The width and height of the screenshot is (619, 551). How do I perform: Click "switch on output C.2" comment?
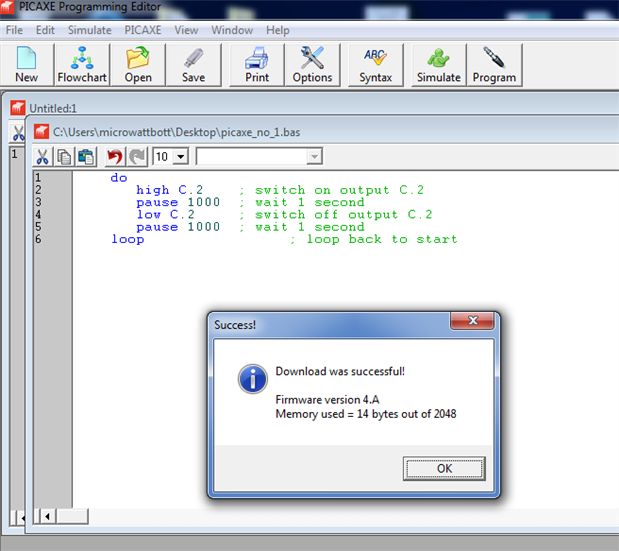(x=339, y=190)
